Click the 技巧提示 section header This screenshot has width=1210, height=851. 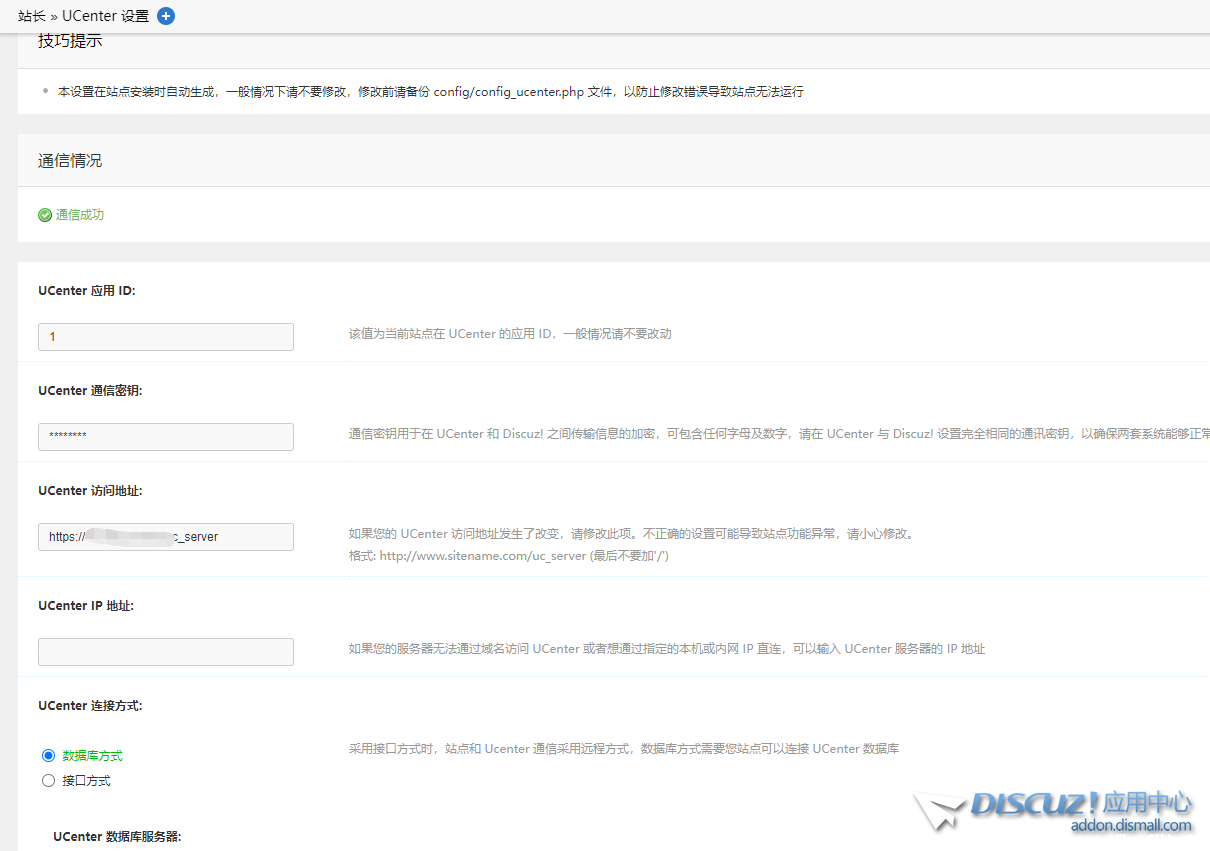70,41
